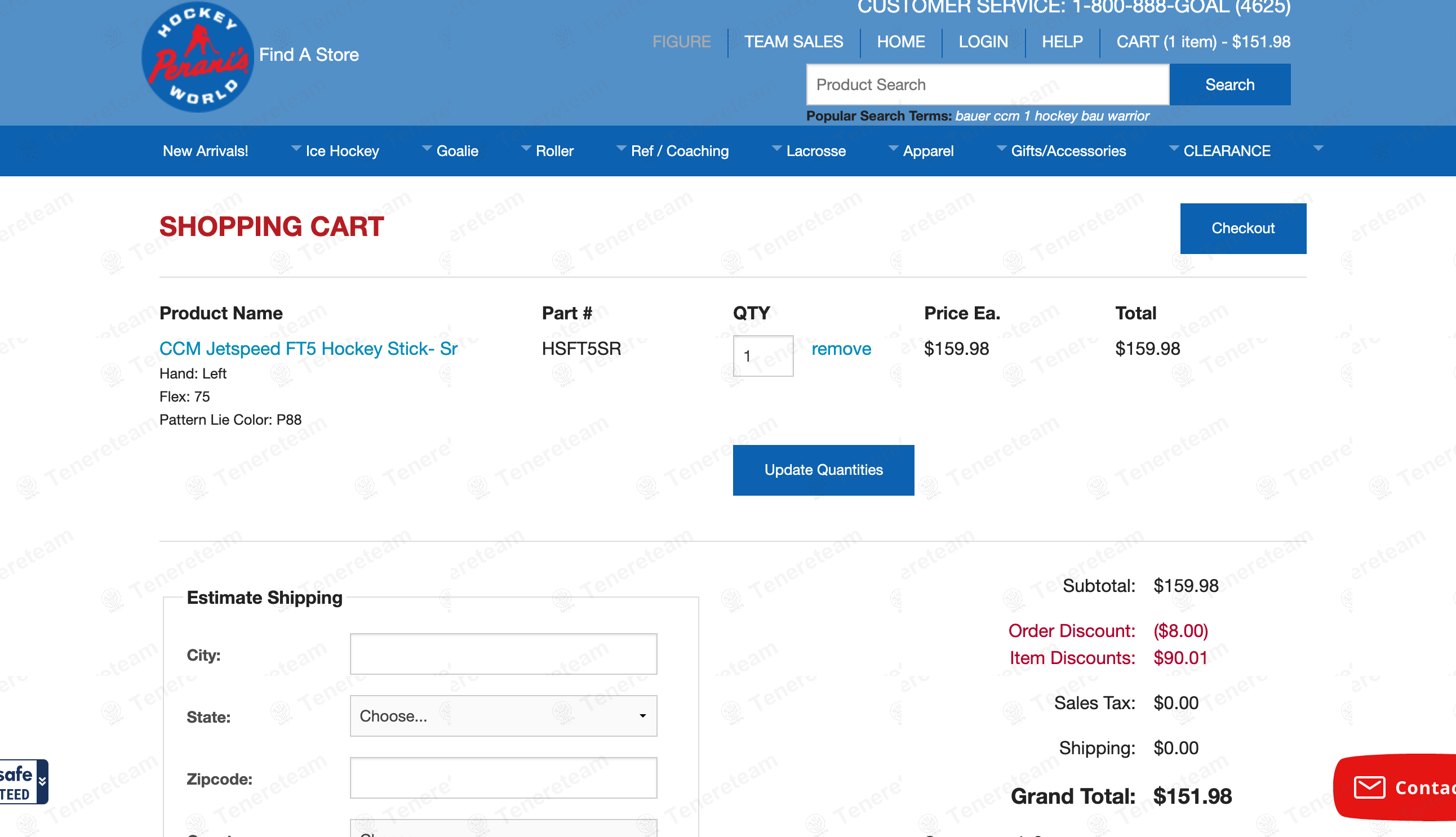The height and width of the screenshot is (837, 1456).
Task: Click the Perani's Hockey World logo
Action: click(x=197, y=56)
